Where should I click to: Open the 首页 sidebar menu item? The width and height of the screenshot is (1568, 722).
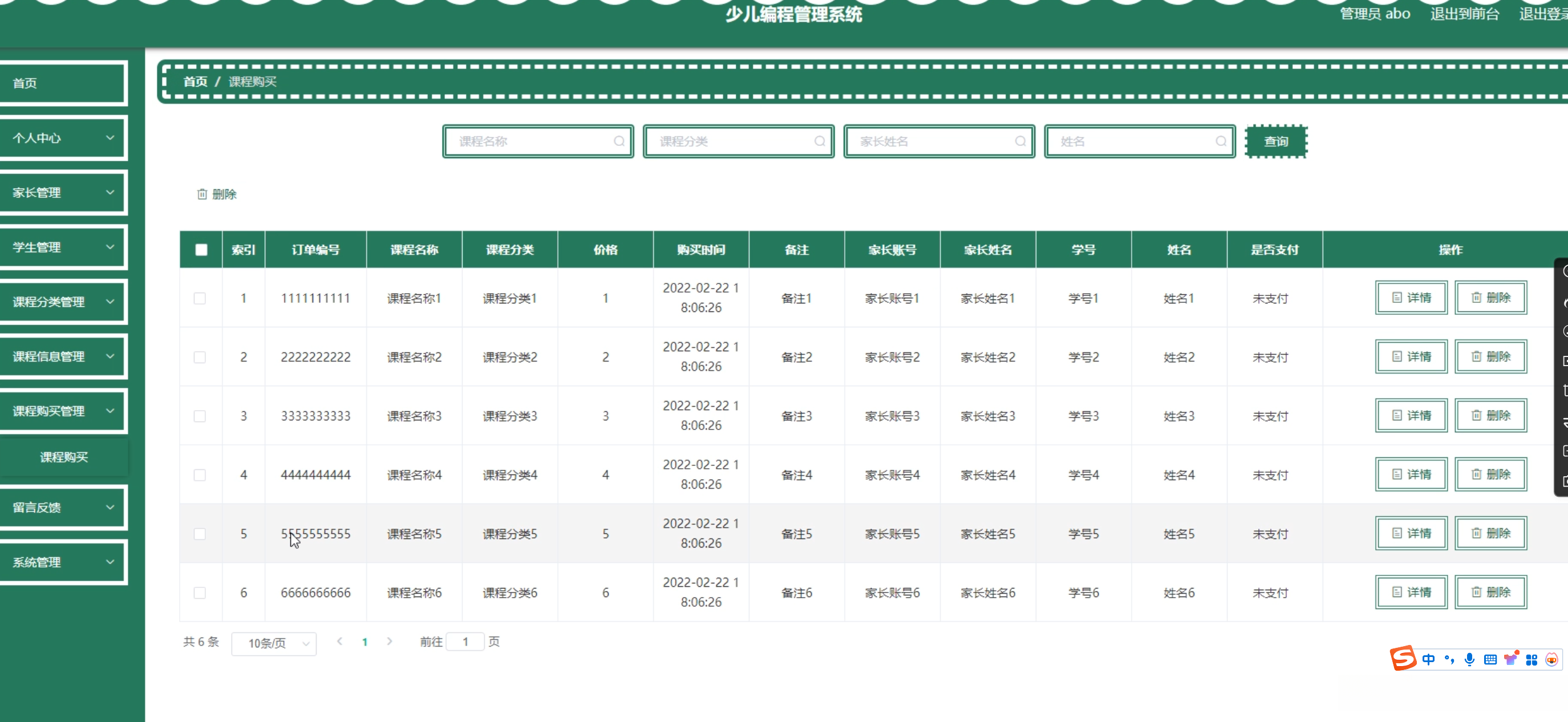point(63,83)
